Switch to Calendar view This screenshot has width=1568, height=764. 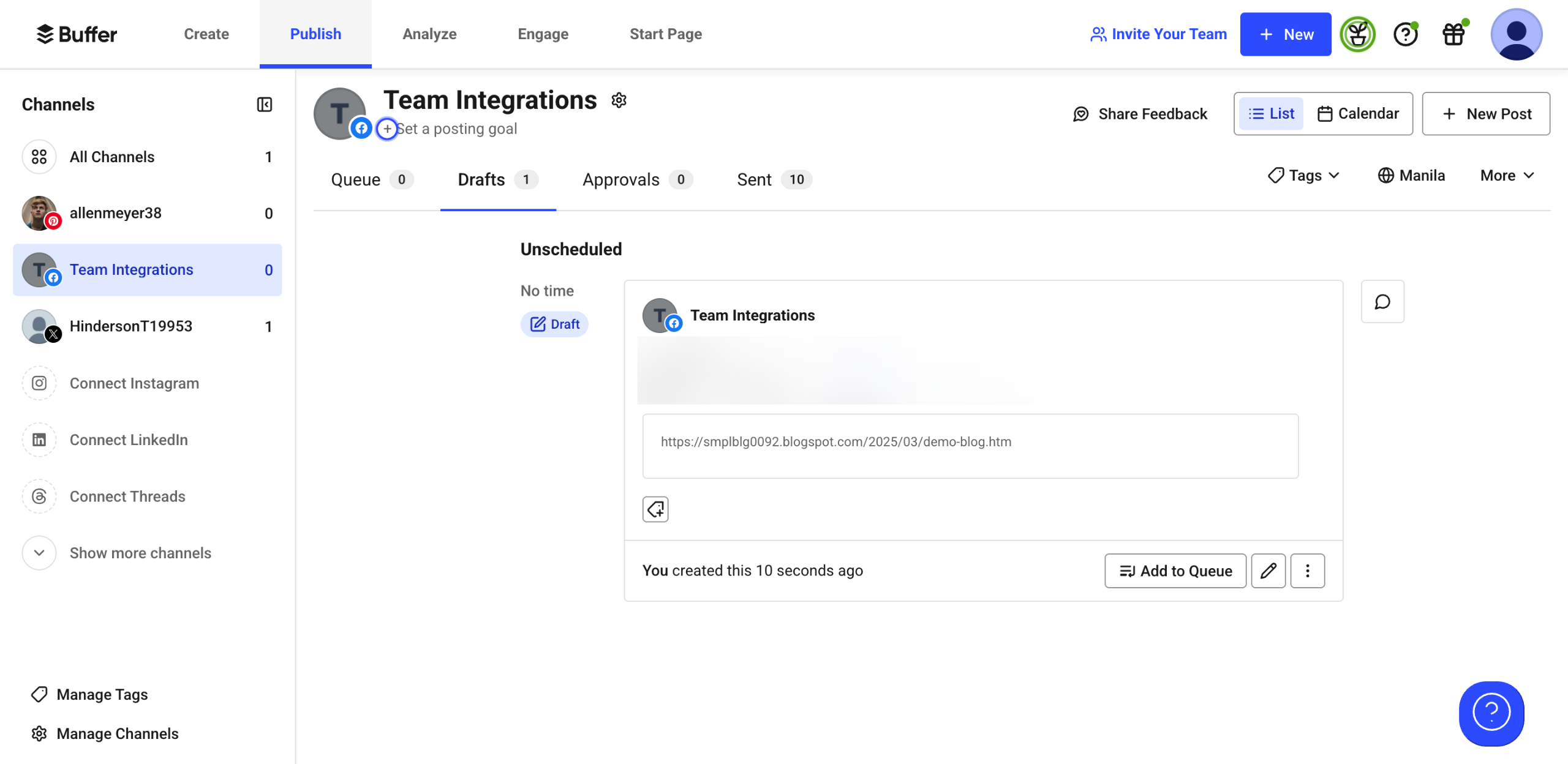coord(1358,114)
